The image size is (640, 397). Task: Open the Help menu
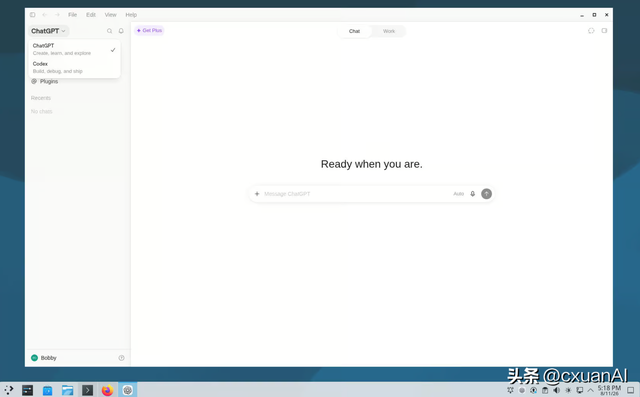131,15
